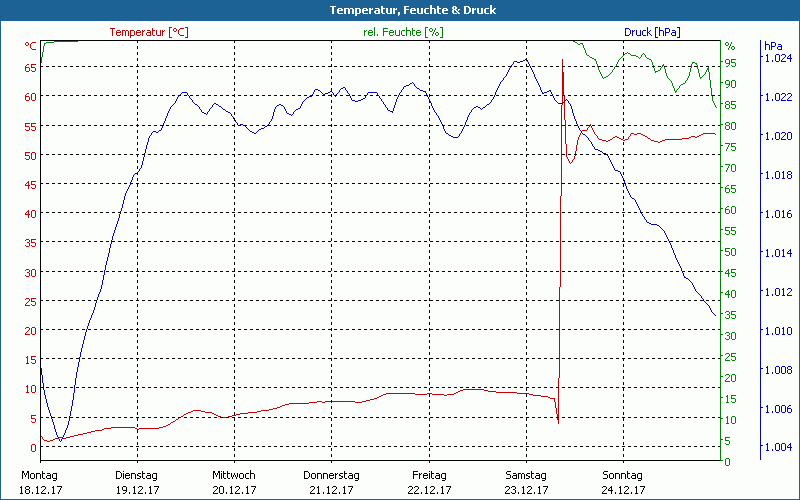The height and width of the screenshot is (500, 800).
Task: Click the 1.004 tick on the pressure axis
Action: (x=777, y=447)
